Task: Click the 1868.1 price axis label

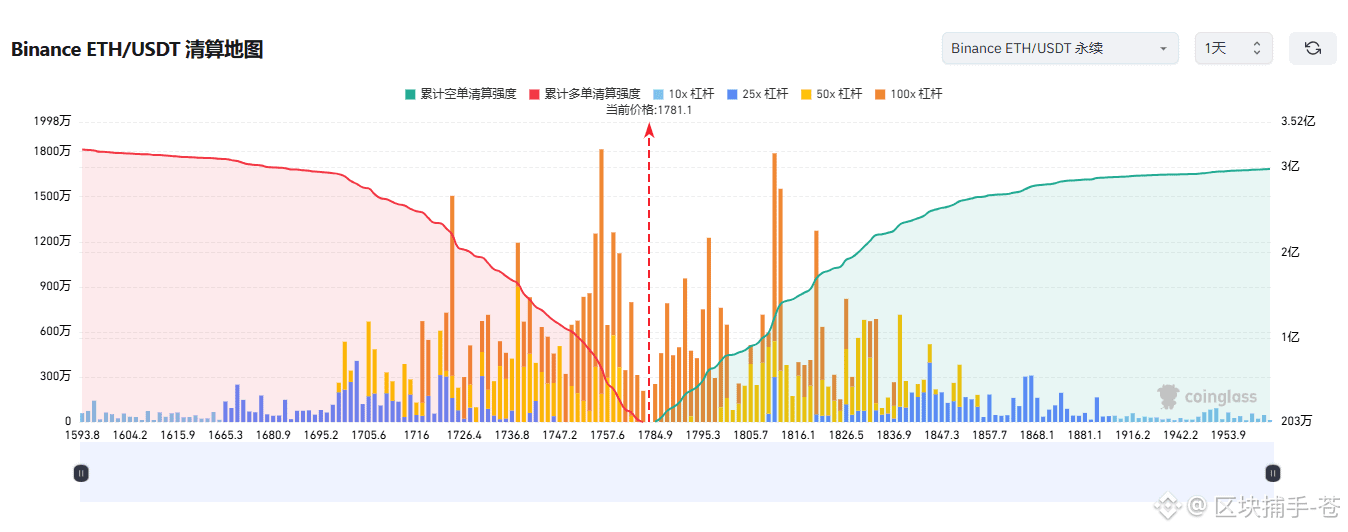Action: tap(1036, 435)
